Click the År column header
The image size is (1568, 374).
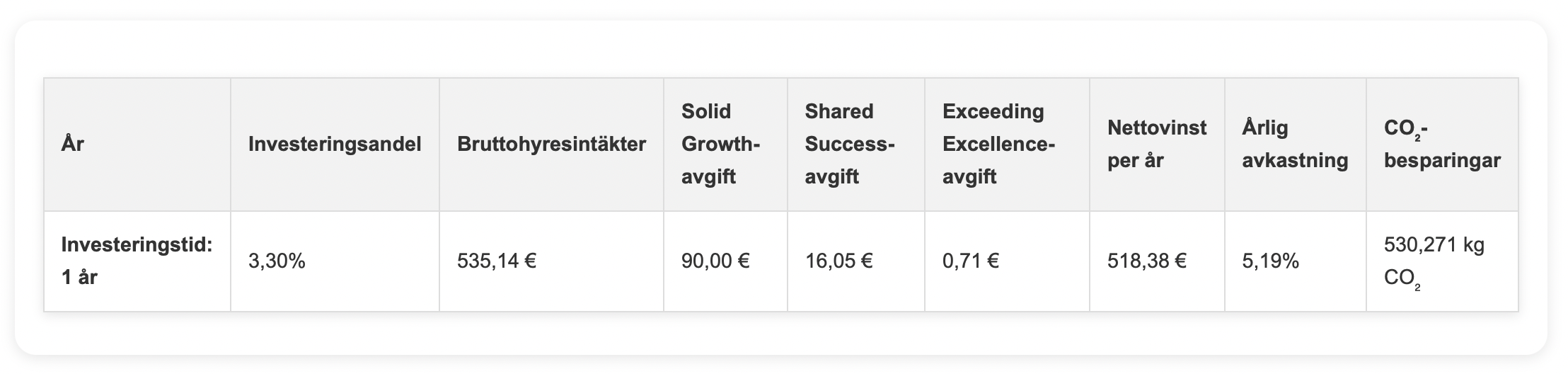[x=73, y=144]
